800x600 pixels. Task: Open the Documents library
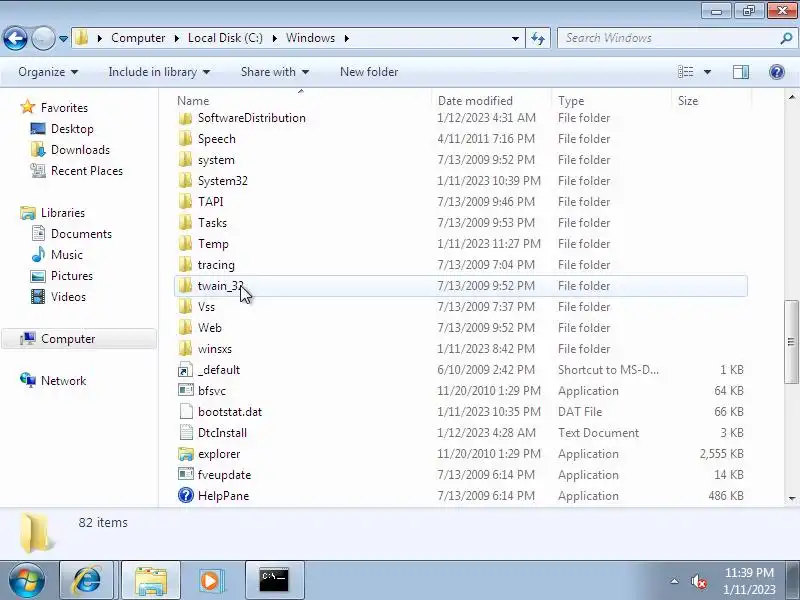[81, 234]
